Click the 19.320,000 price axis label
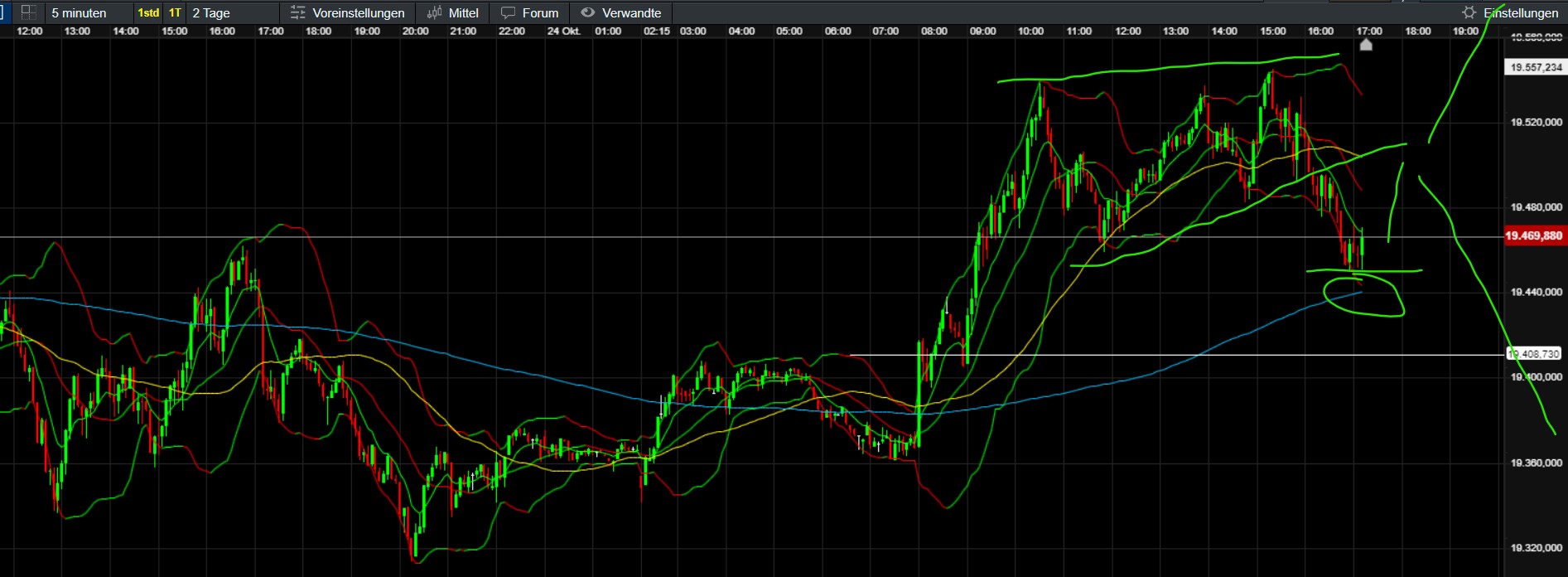 (1537, 548)
